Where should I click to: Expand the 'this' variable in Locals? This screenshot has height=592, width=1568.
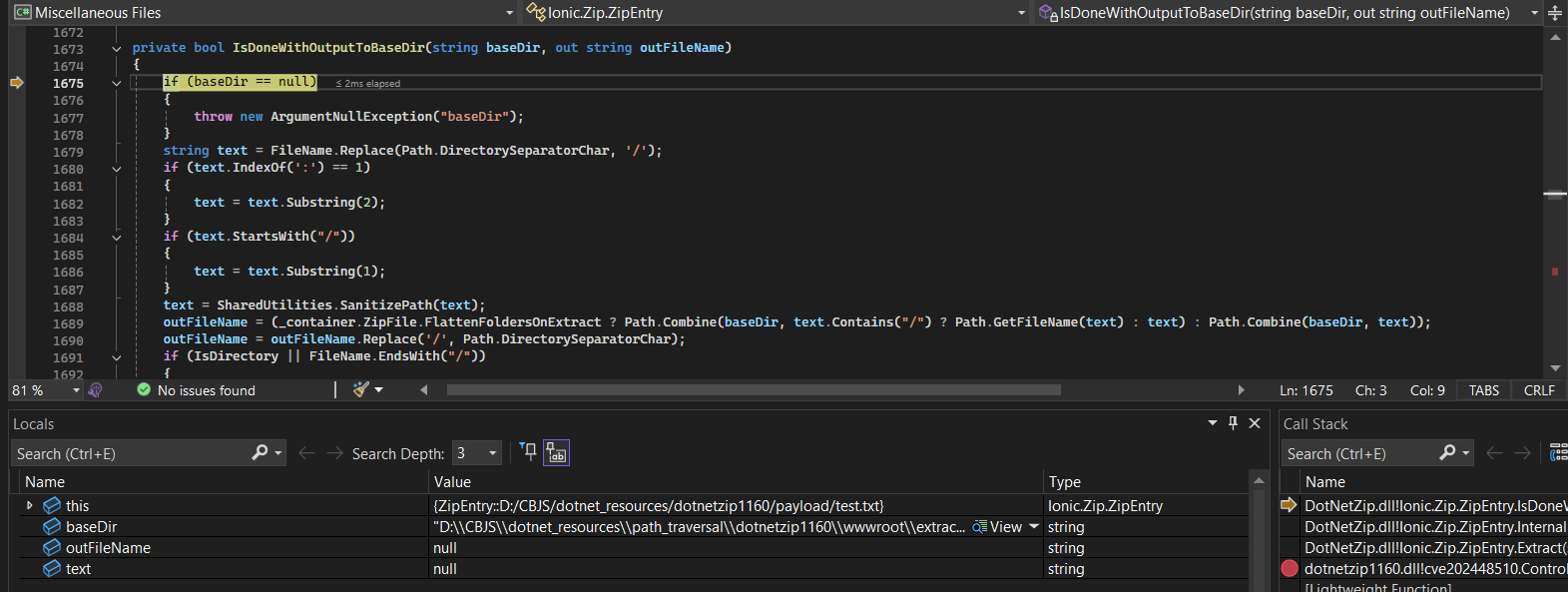[x=30, y=506]
